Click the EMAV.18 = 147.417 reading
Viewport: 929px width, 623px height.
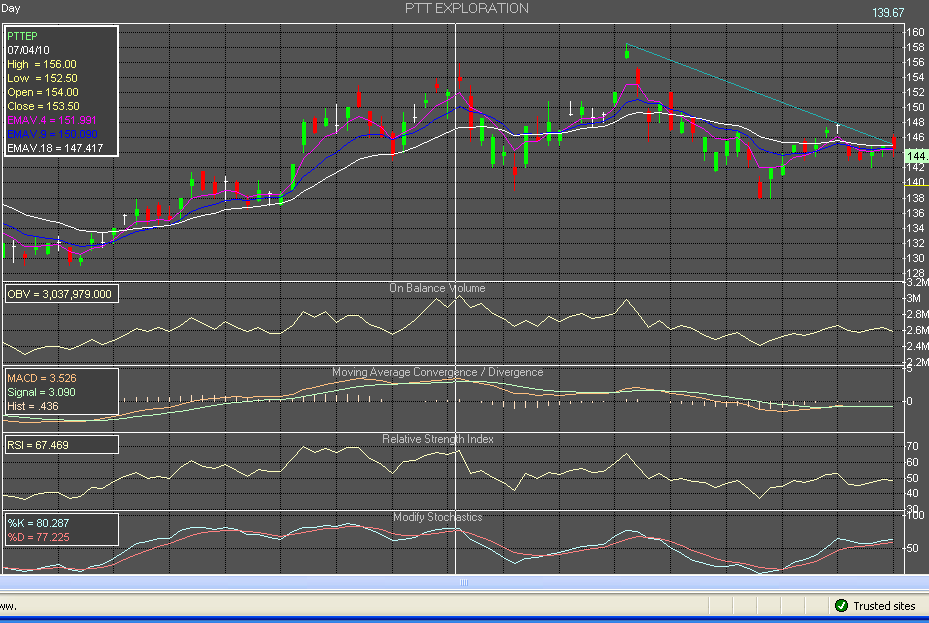pos(55,148)
